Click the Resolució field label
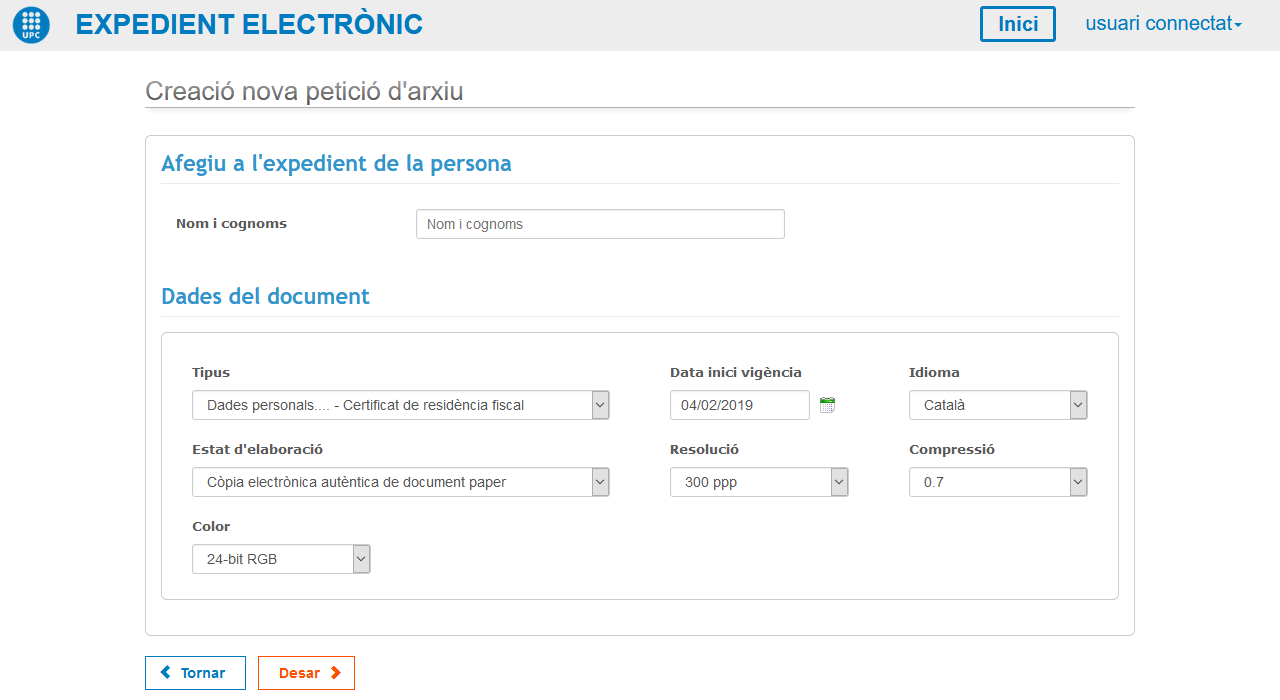 [x=704, y=450]
